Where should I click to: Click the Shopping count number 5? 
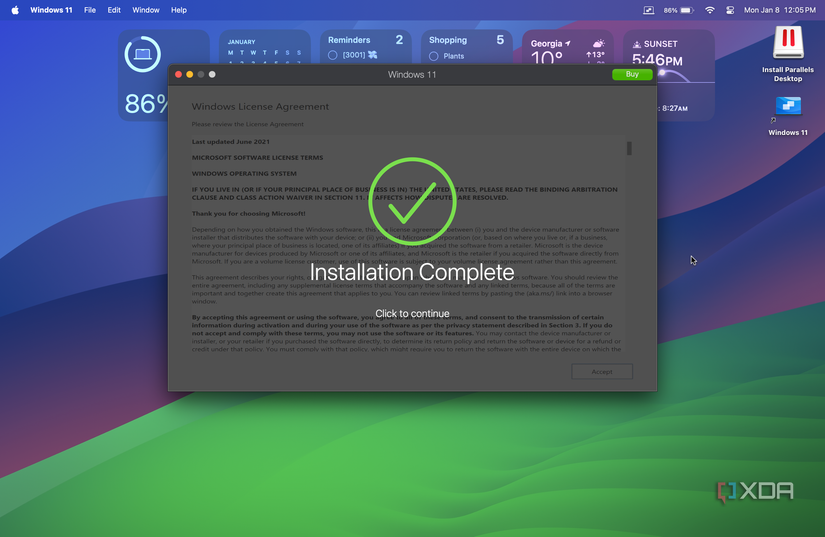tap(500, 40)
